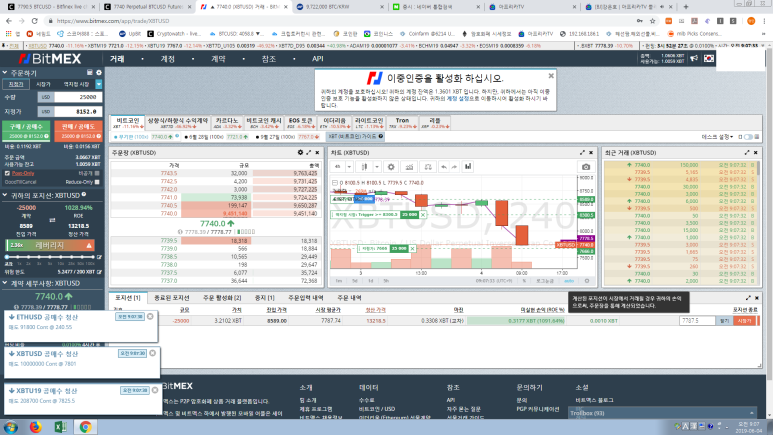Open order book (주문장) settings gear
Viewport: 773px width, 435px height.
point(300,153)
